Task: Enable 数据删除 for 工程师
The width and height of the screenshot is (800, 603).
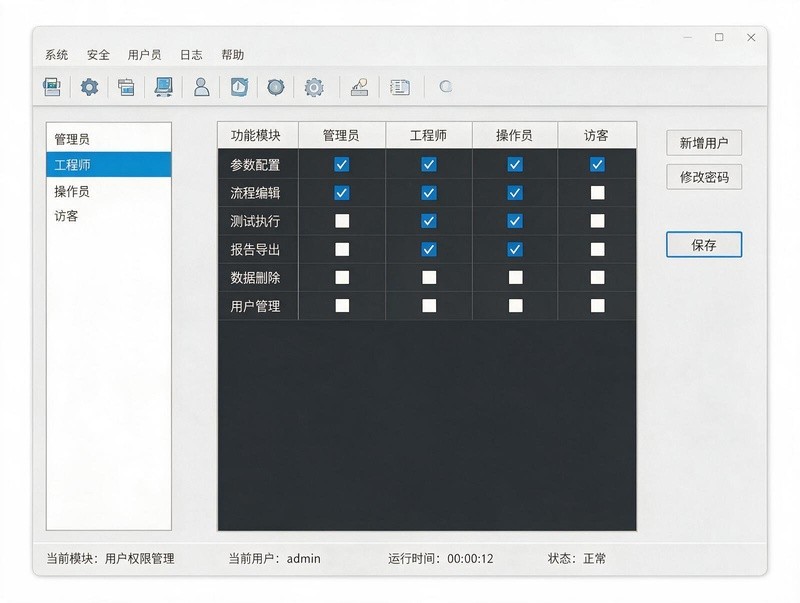Action: coord(430,278)
